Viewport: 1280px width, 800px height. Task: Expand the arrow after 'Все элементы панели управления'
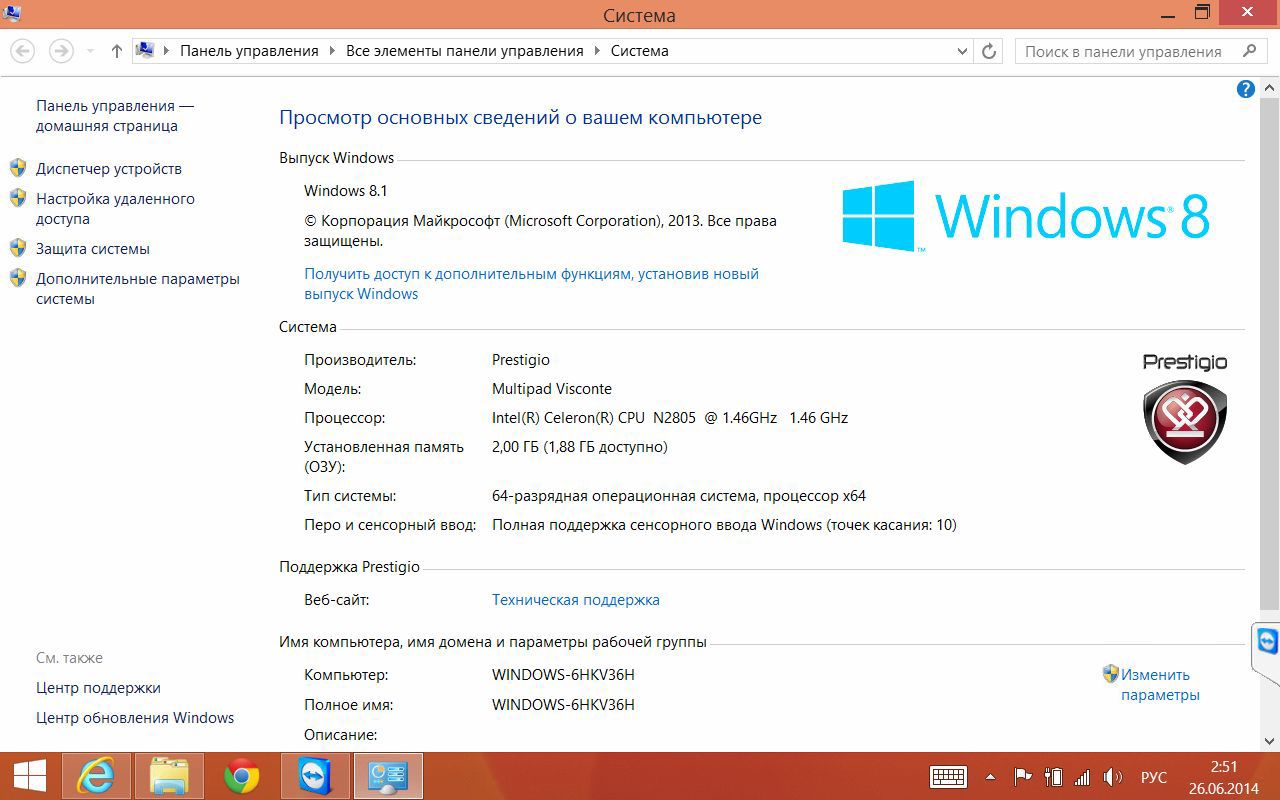(598, 51)
